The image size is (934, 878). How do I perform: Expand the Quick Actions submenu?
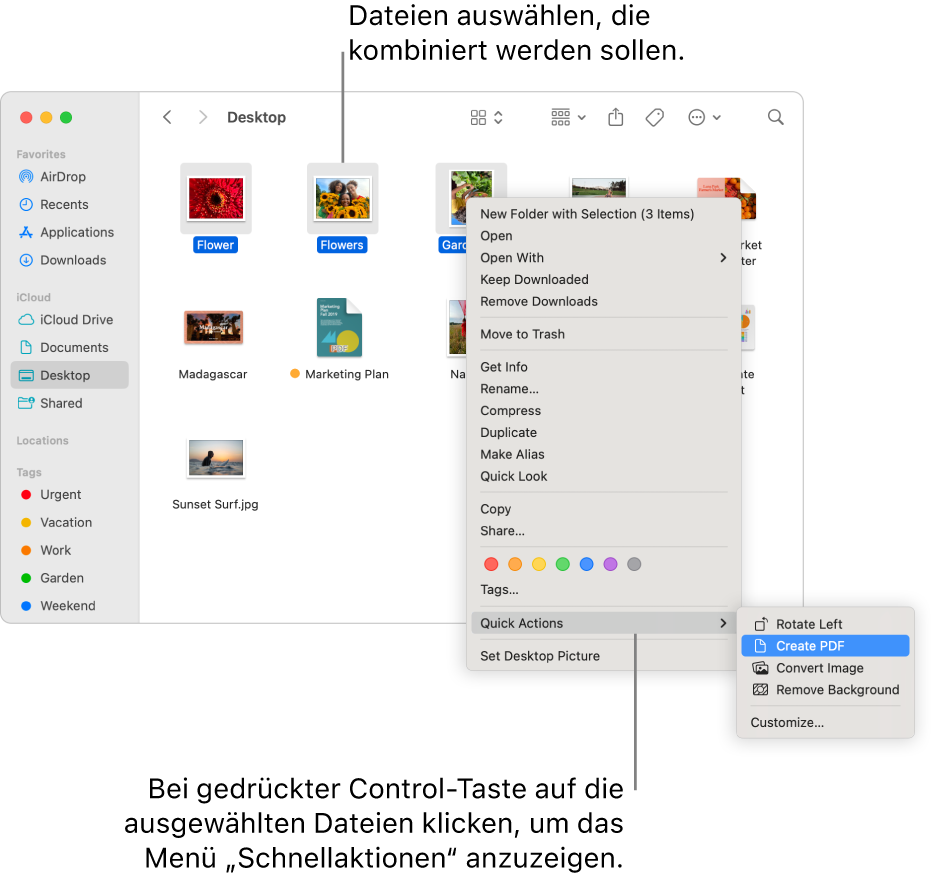603,623
